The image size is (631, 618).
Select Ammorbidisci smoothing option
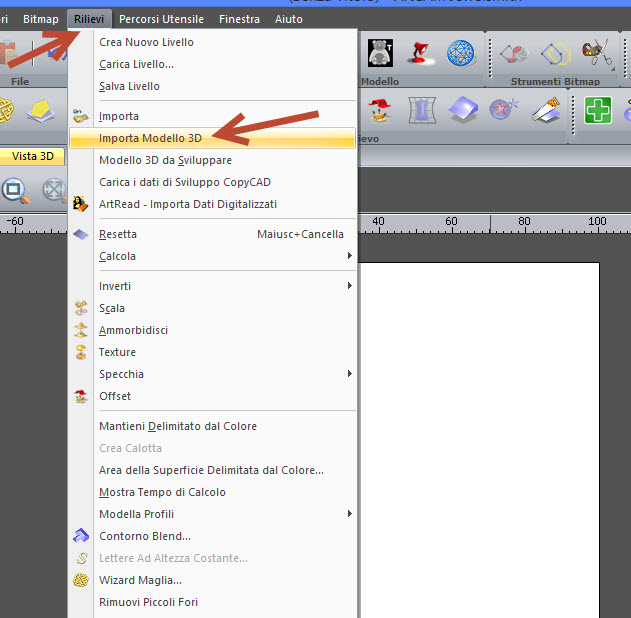(x=133, y=330)
